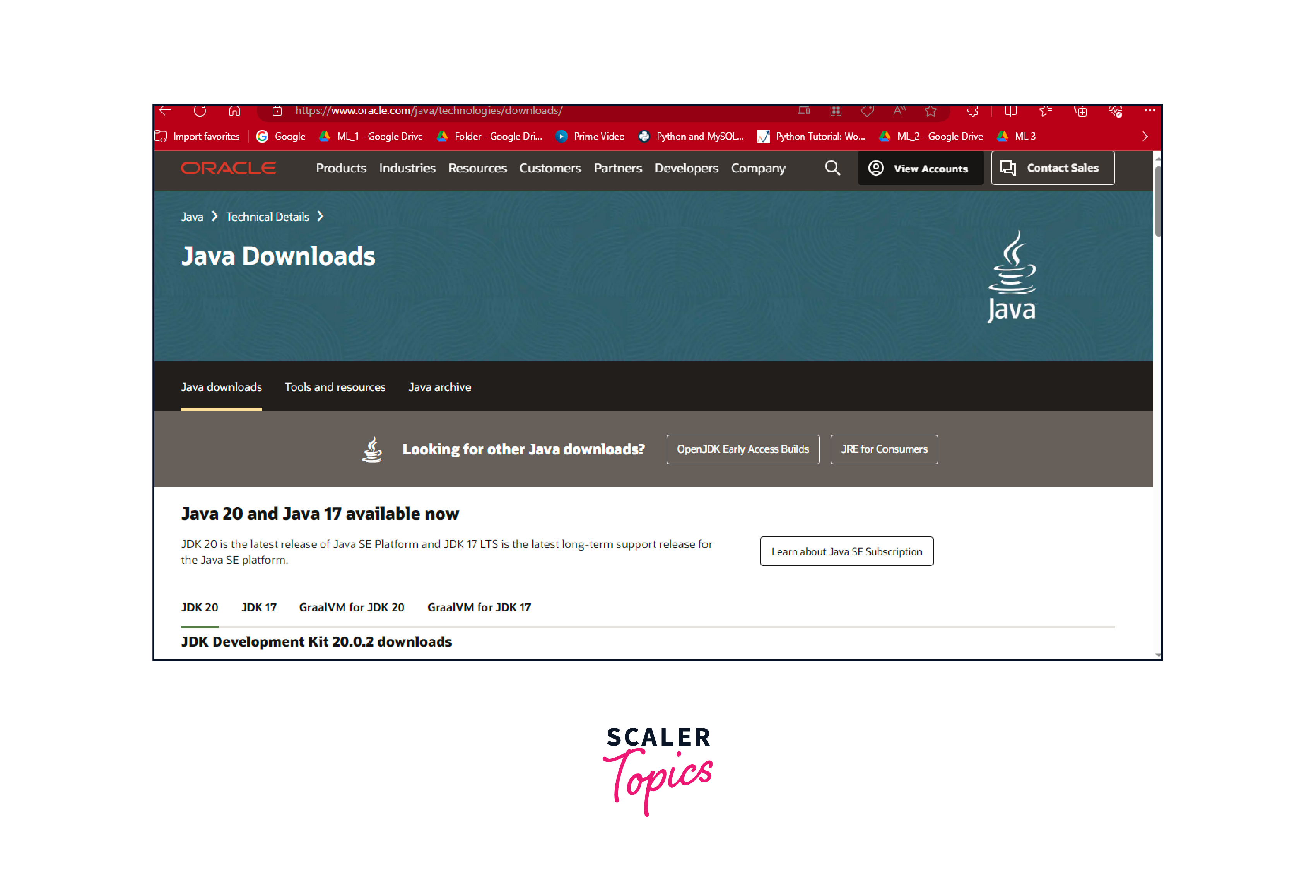Click Oracle site search magnifier icon
The width and height of the screenshot is (1316, 896).
point(832,168)
